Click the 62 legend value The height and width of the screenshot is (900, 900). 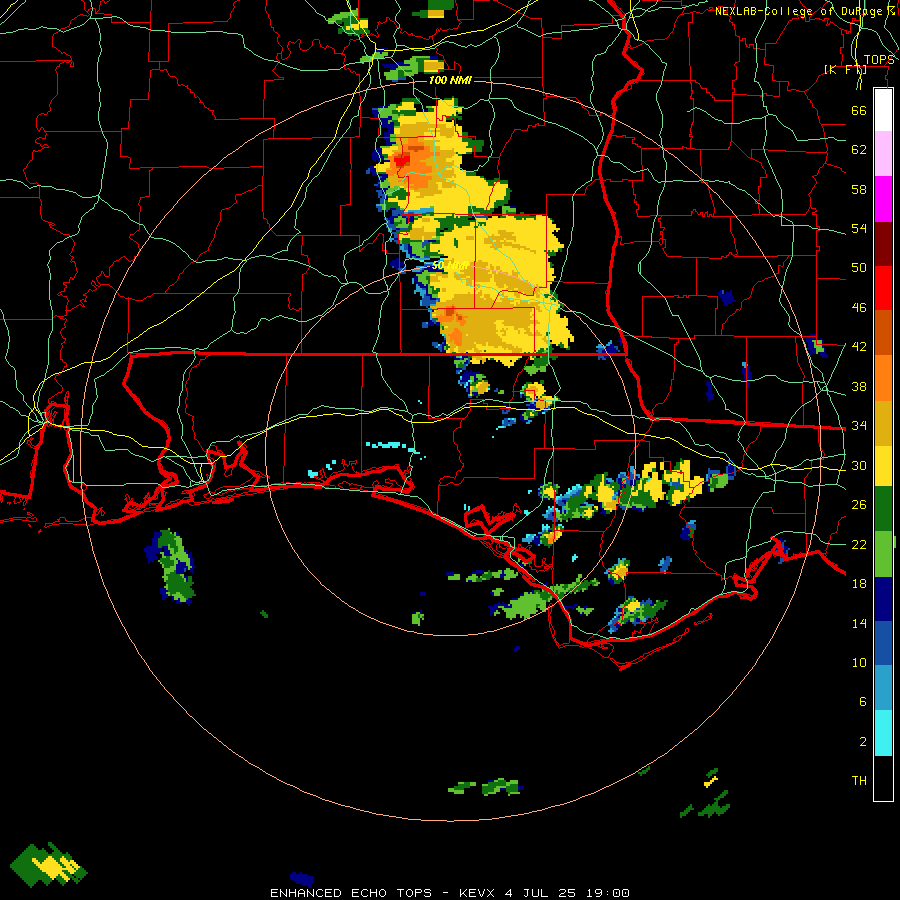click(x=859, y=150)
